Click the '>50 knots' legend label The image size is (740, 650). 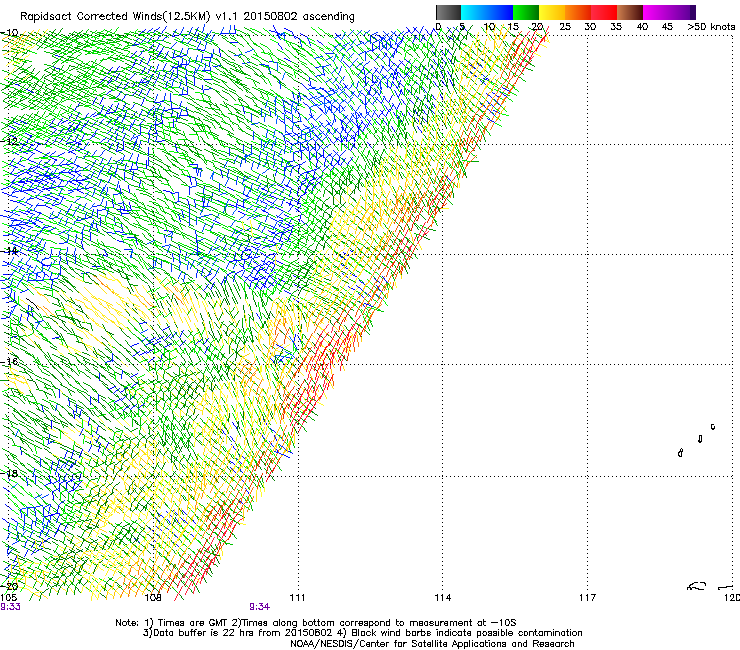711,27
